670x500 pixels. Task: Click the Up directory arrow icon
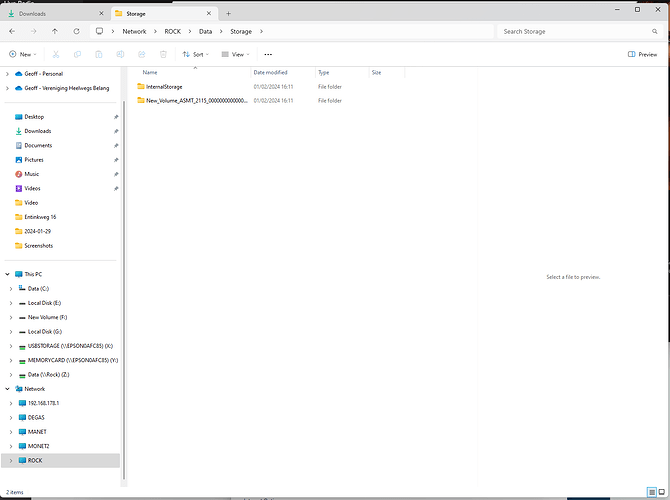pyautogui.click(x=54, y=31)
